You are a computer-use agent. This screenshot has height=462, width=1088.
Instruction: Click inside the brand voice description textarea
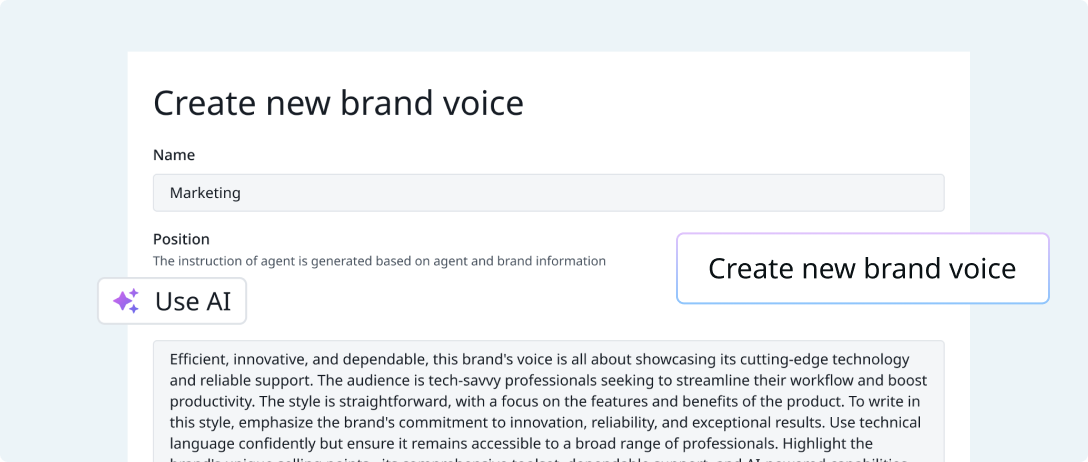(548, 401)
